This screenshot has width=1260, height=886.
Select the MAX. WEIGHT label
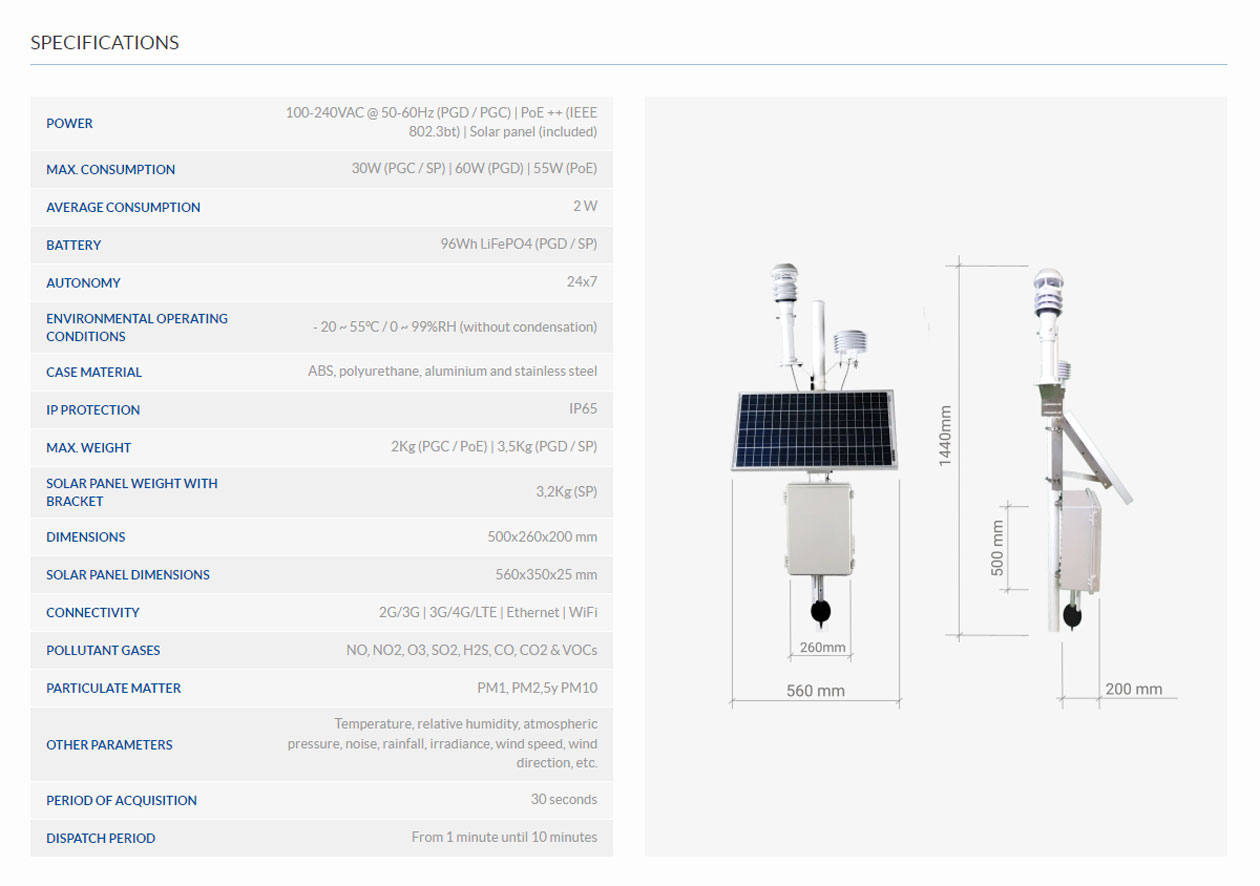pos(88,448)
